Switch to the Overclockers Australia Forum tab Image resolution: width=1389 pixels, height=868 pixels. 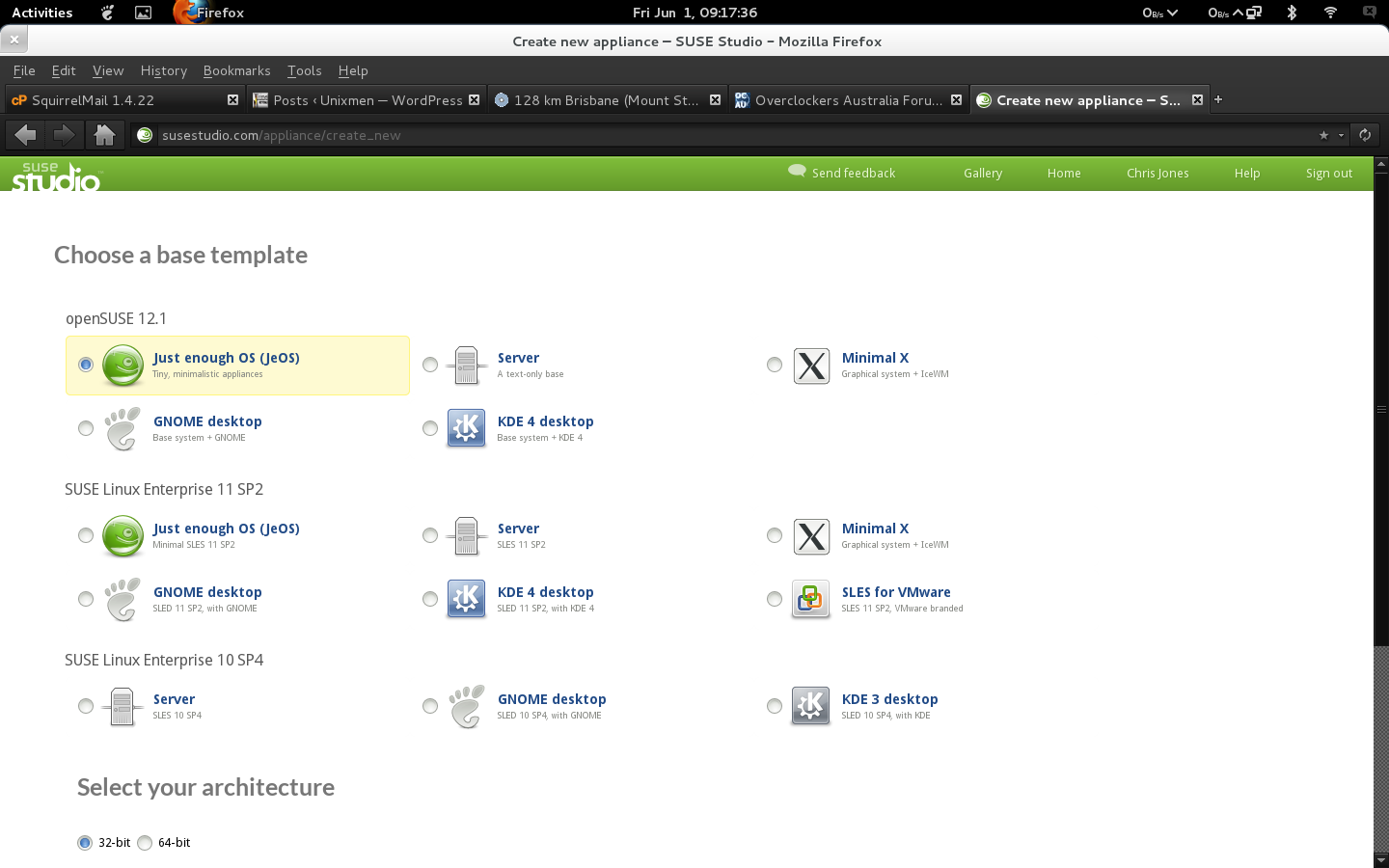[x=849, y=99]
